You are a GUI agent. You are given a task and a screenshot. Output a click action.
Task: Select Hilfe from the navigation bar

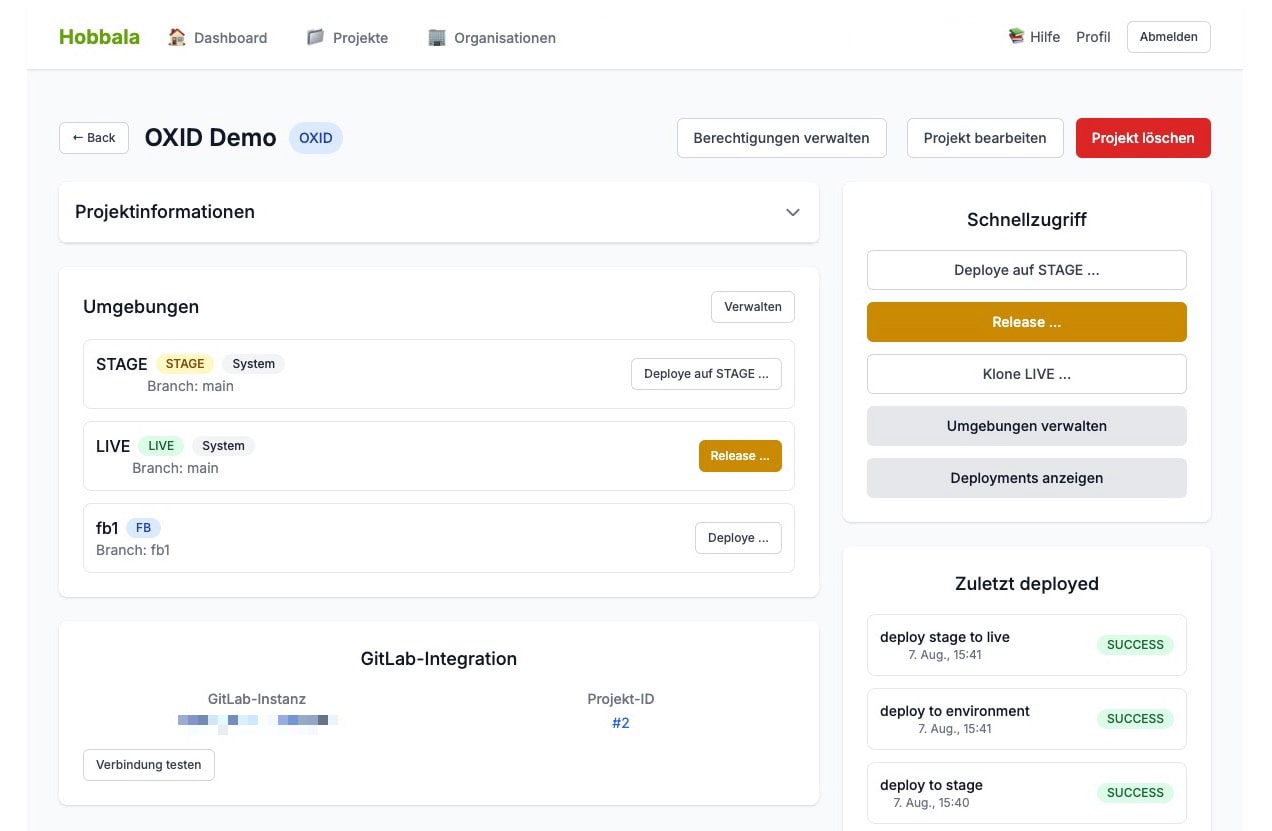[1045, 36]
